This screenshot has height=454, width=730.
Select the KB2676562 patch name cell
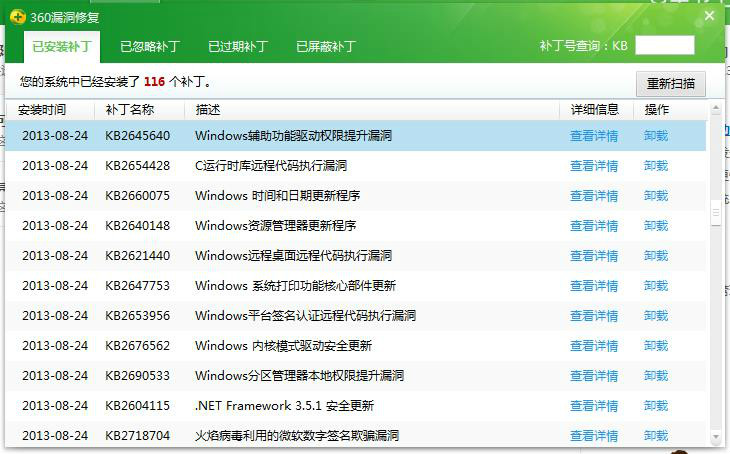click(x=137, y=346)
